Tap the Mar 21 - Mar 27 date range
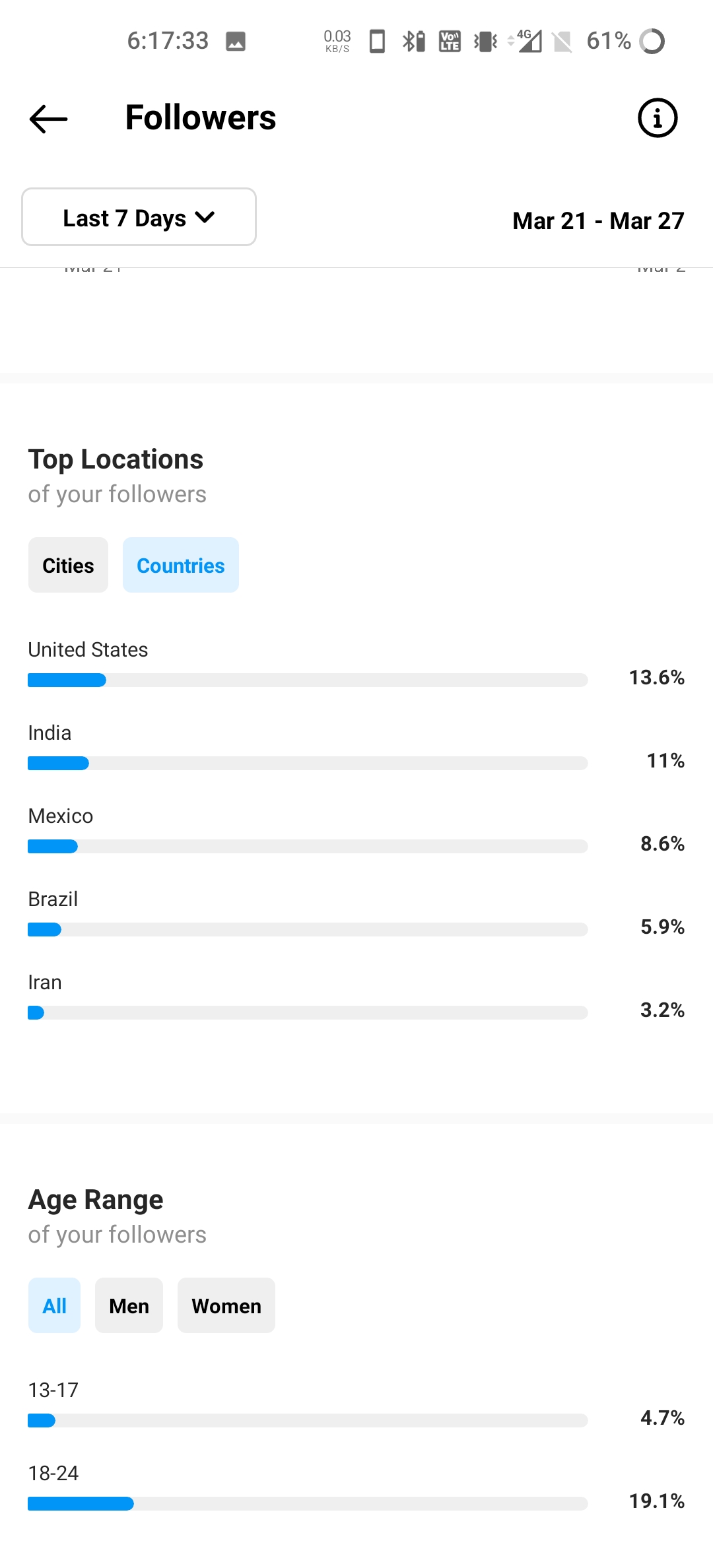 (x=598, y=221)
